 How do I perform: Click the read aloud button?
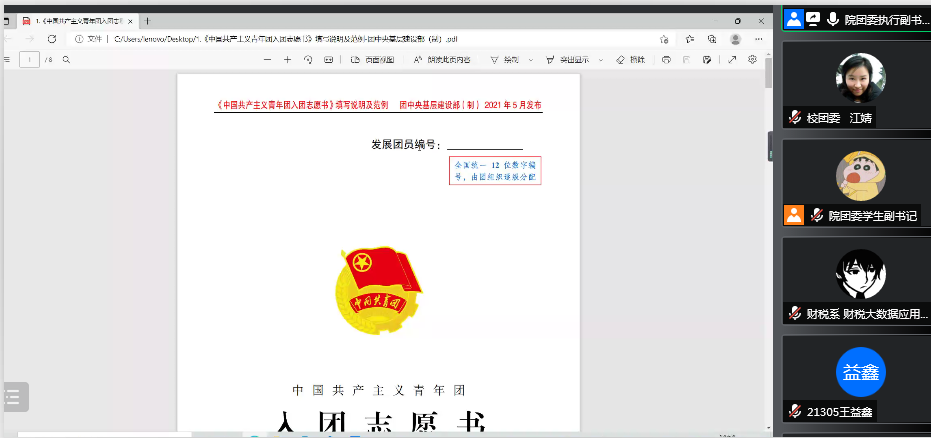[x=442, y=59]
